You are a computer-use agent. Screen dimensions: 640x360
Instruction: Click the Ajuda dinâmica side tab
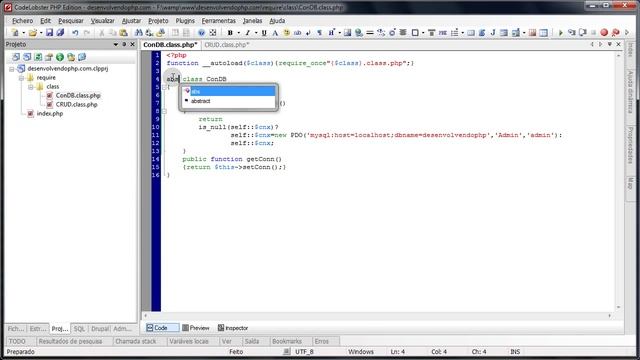631,92
